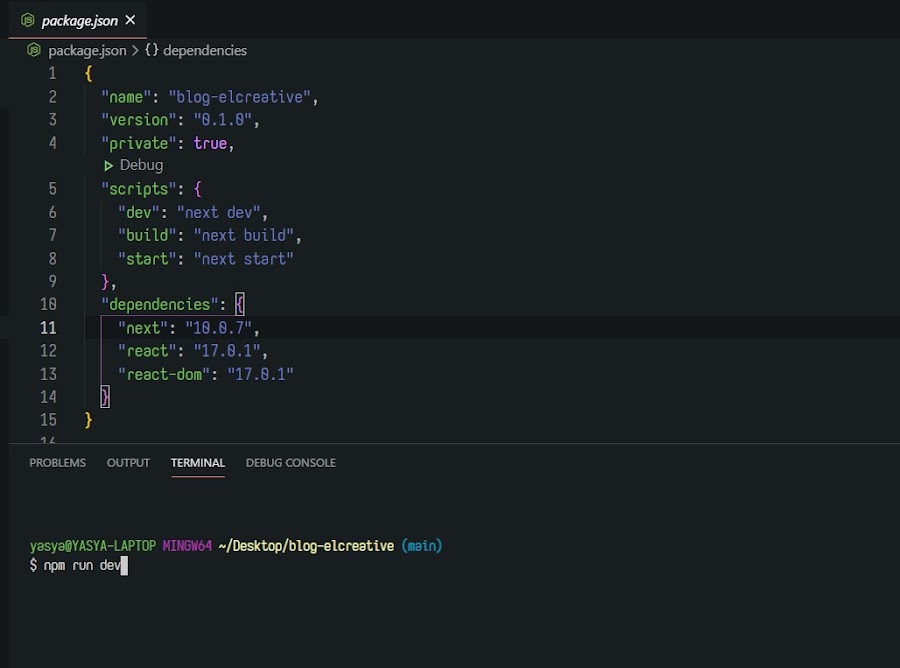Click the "npm run dev" terminal command
The width and height of the screenshot is (900, 668).
pos(83,565)
